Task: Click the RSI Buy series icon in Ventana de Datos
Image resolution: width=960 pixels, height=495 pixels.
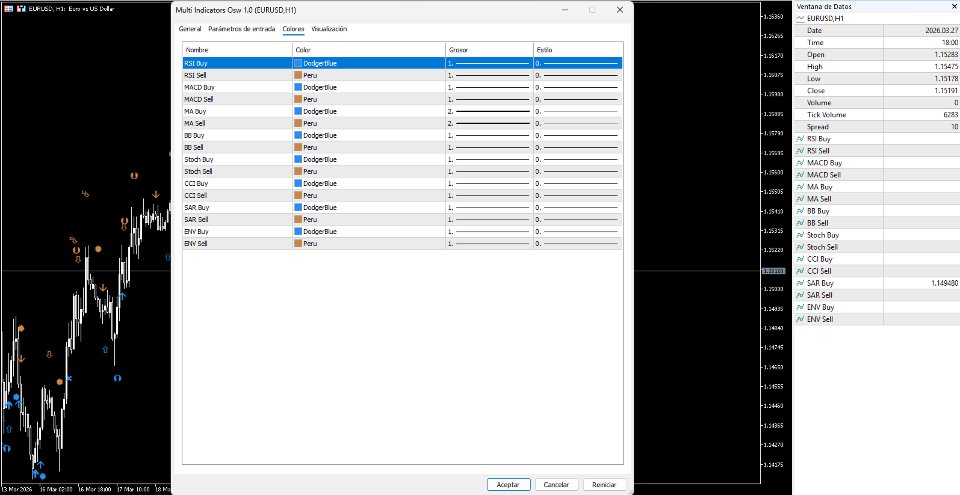Action: click(x=800, y=139)
